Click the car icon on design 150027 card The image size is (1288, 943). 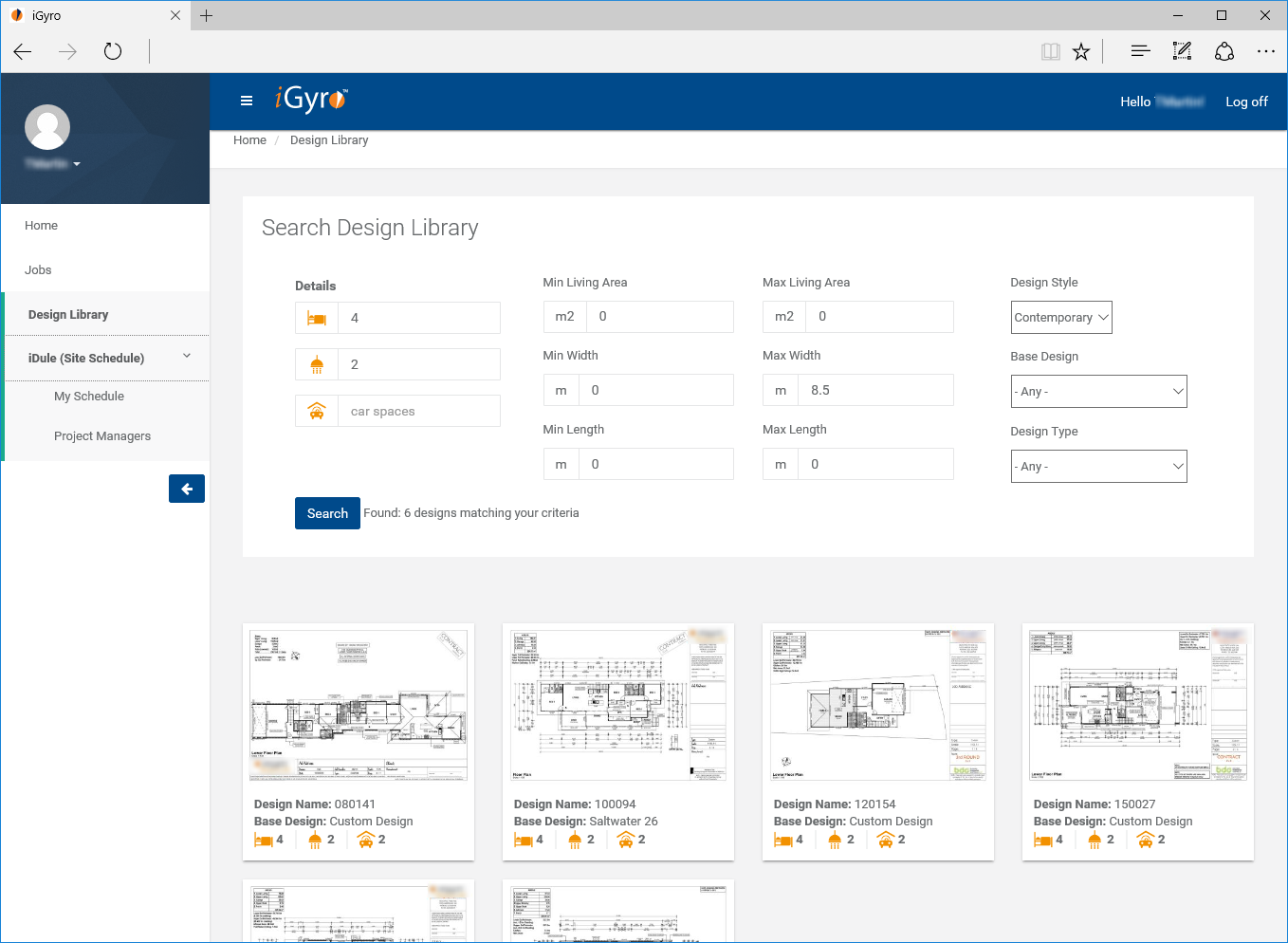pyautogui.click(x=1145, y=840)
